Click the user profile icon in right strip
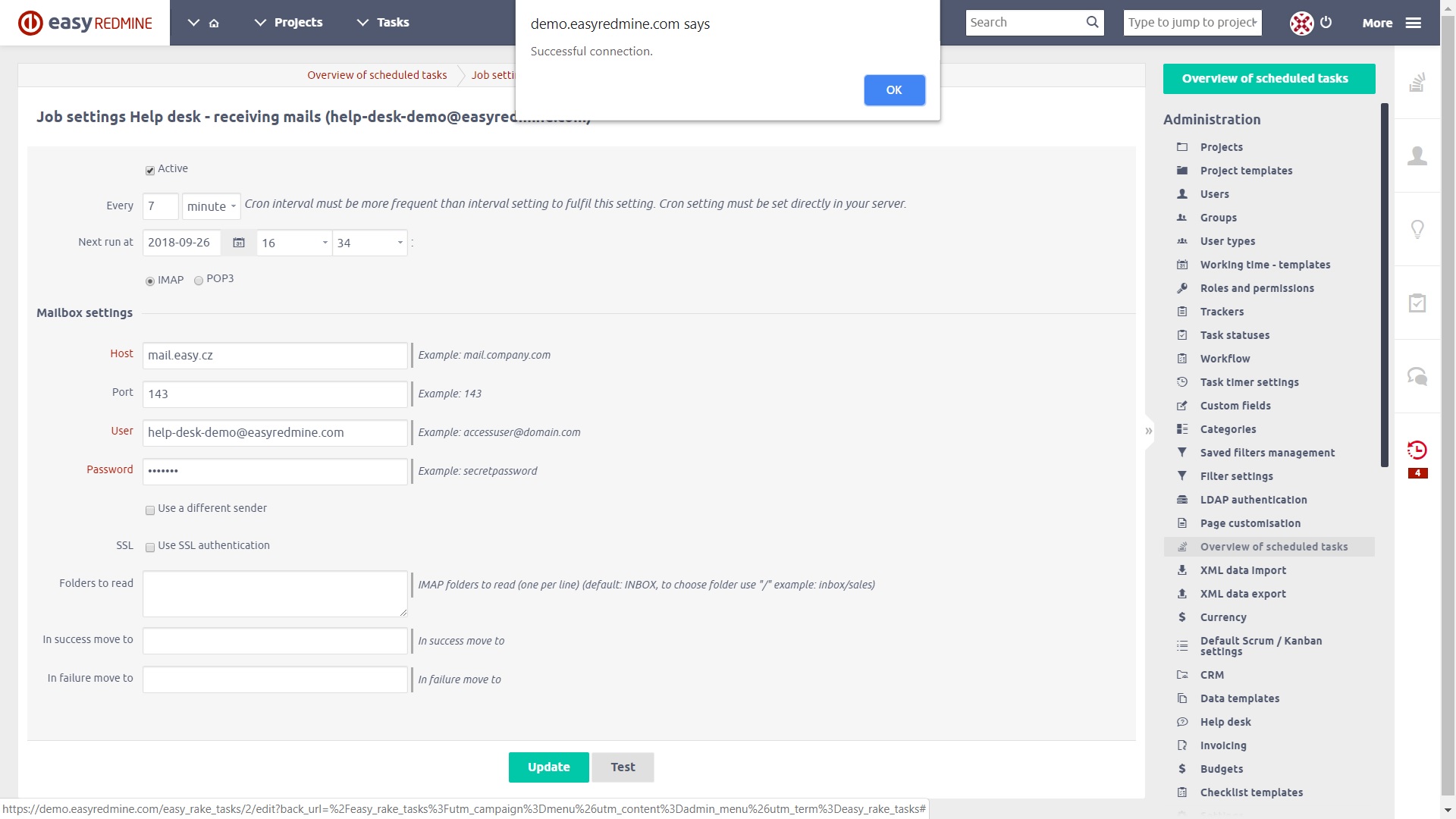The width and height of the screenshot is (1456, 819). tap(1417, 155)
